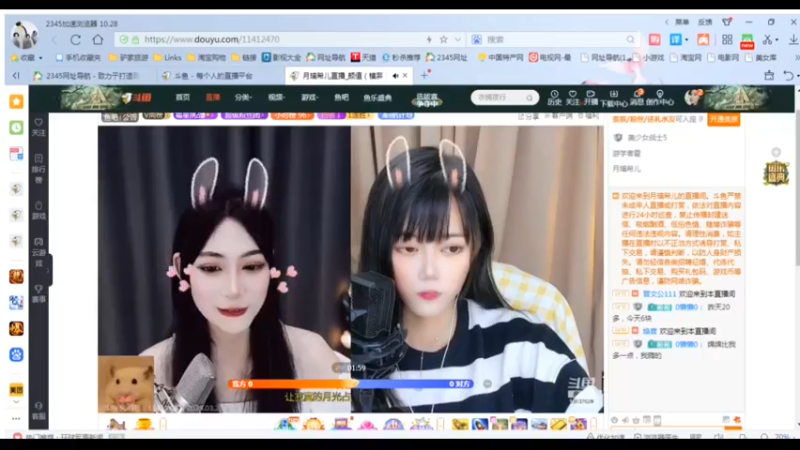Viewport: 800px width, 450px height.
Task: Click the back navigation arrow
Action: tap(54, 39)
